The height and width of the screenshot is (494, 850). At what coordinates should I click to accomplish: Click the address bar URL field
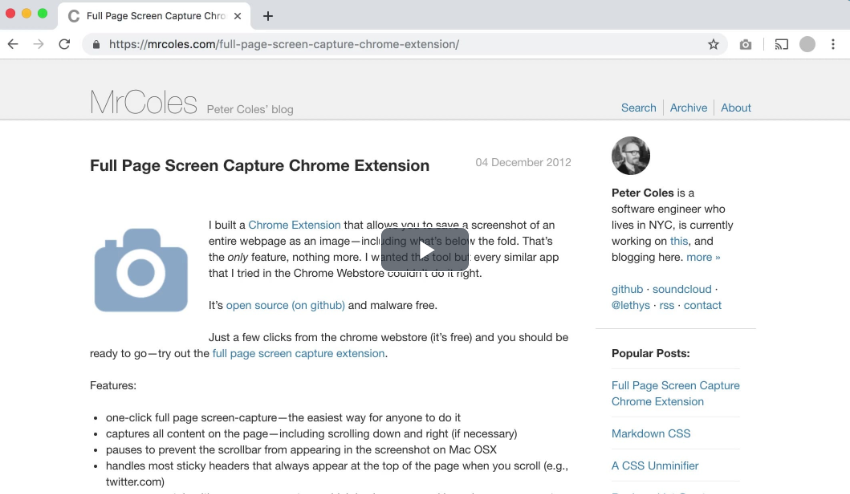pyautogui.click(x=404, y=44)
